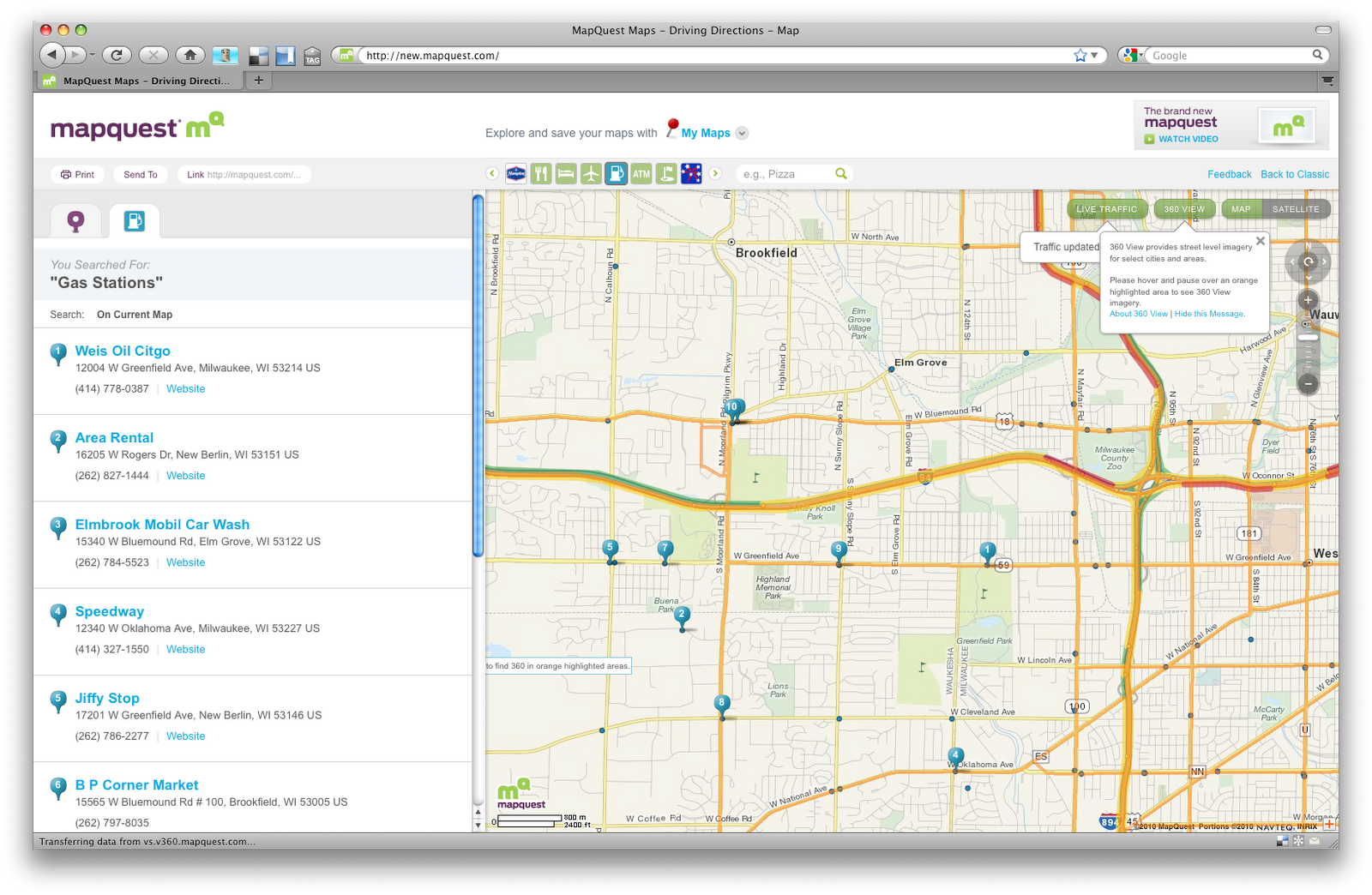Reset map rotation using compass center
Screen dimensions: 1372x895
[1308, 261]
